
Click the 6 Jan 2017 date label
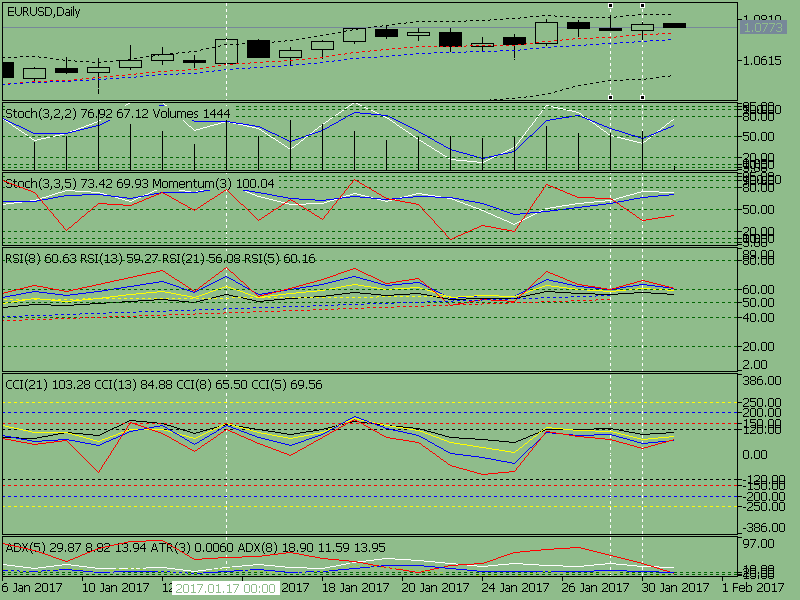coord(32,588)
